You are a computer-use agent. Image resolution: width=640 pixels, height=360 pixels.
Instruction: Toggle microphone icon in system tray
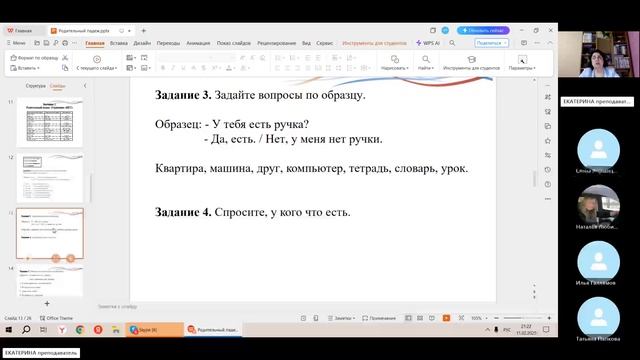click(496, 329)
